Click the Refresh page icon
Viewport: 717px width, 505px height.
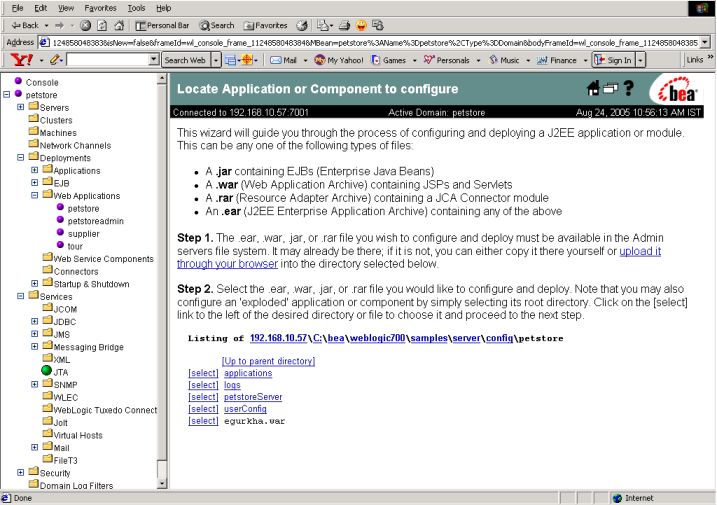[x=102, y=26]
